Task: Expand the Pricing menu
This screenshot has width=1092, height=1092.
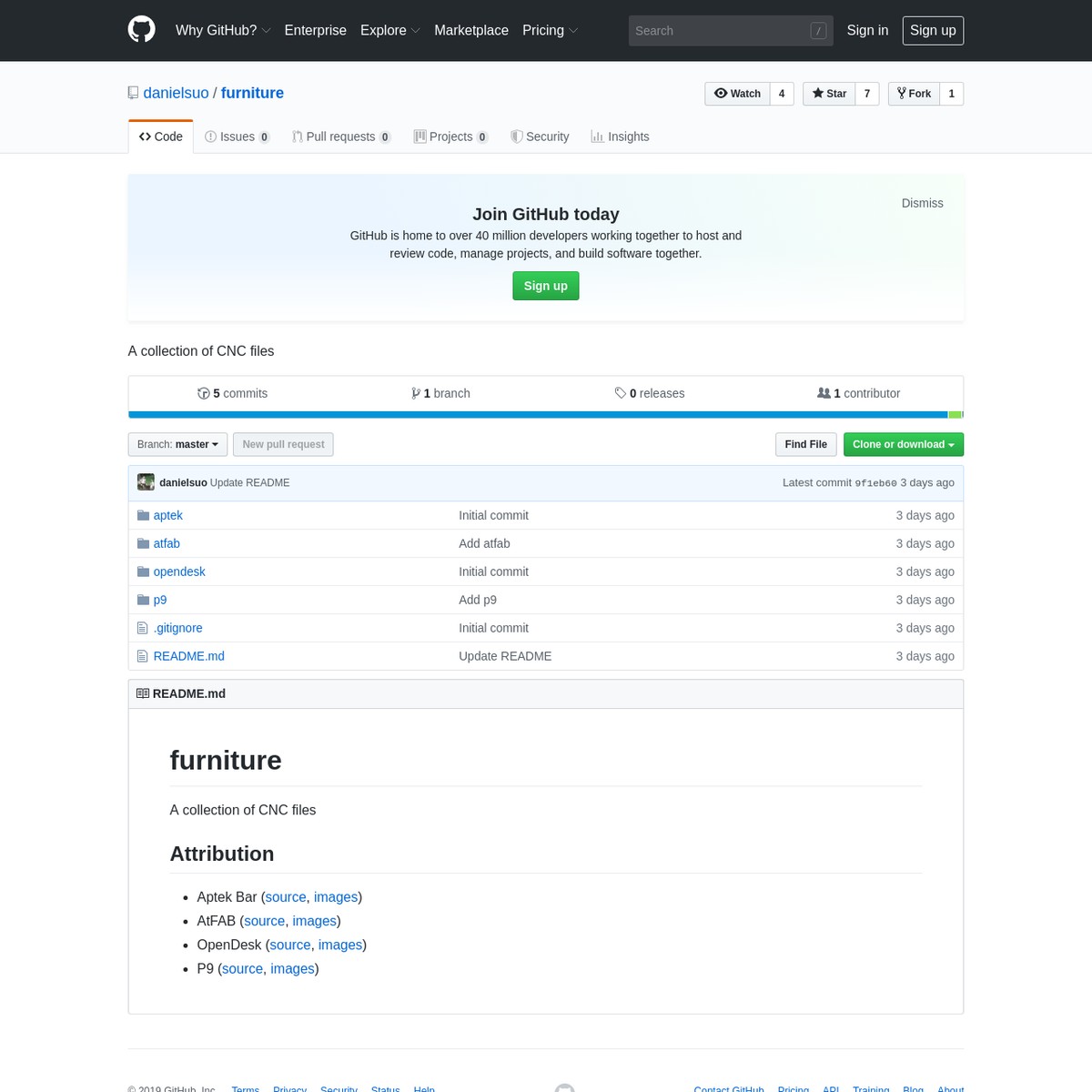Action: coord(550,30)
